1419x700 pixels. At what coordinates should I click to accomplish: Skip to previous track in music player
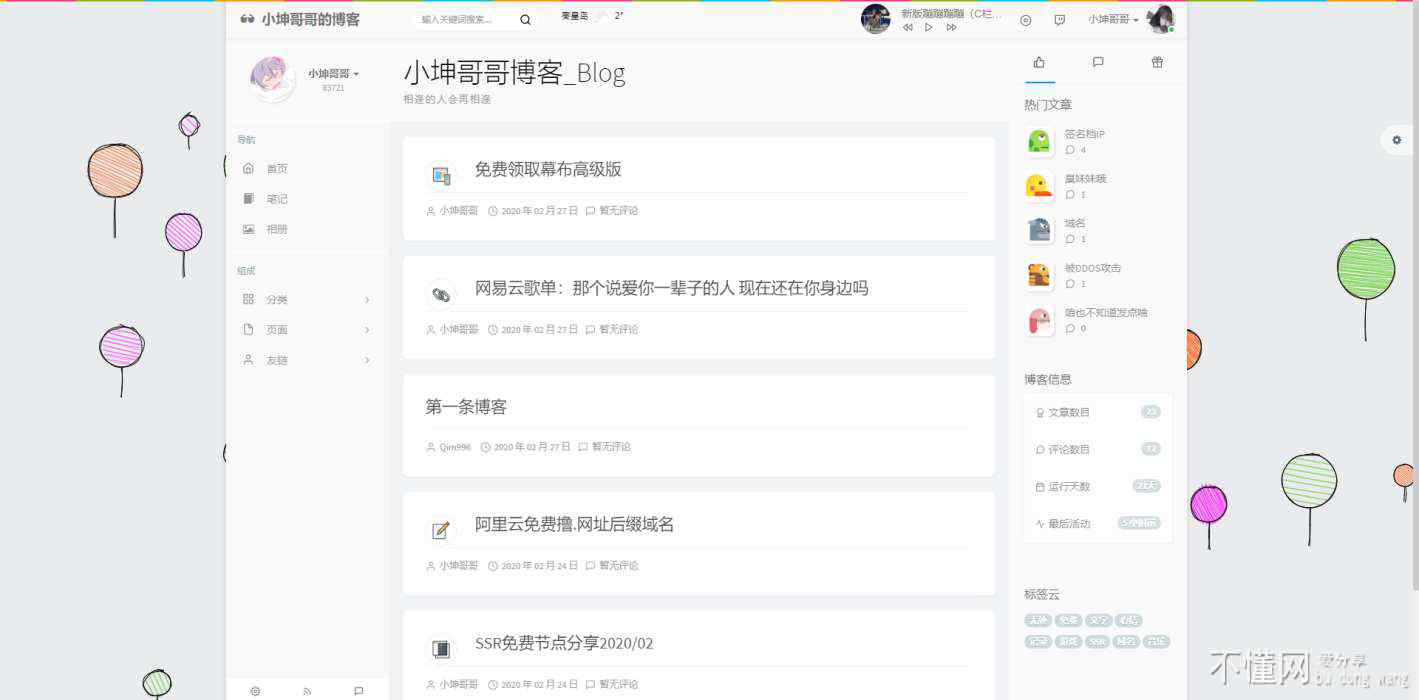[907, 28]
